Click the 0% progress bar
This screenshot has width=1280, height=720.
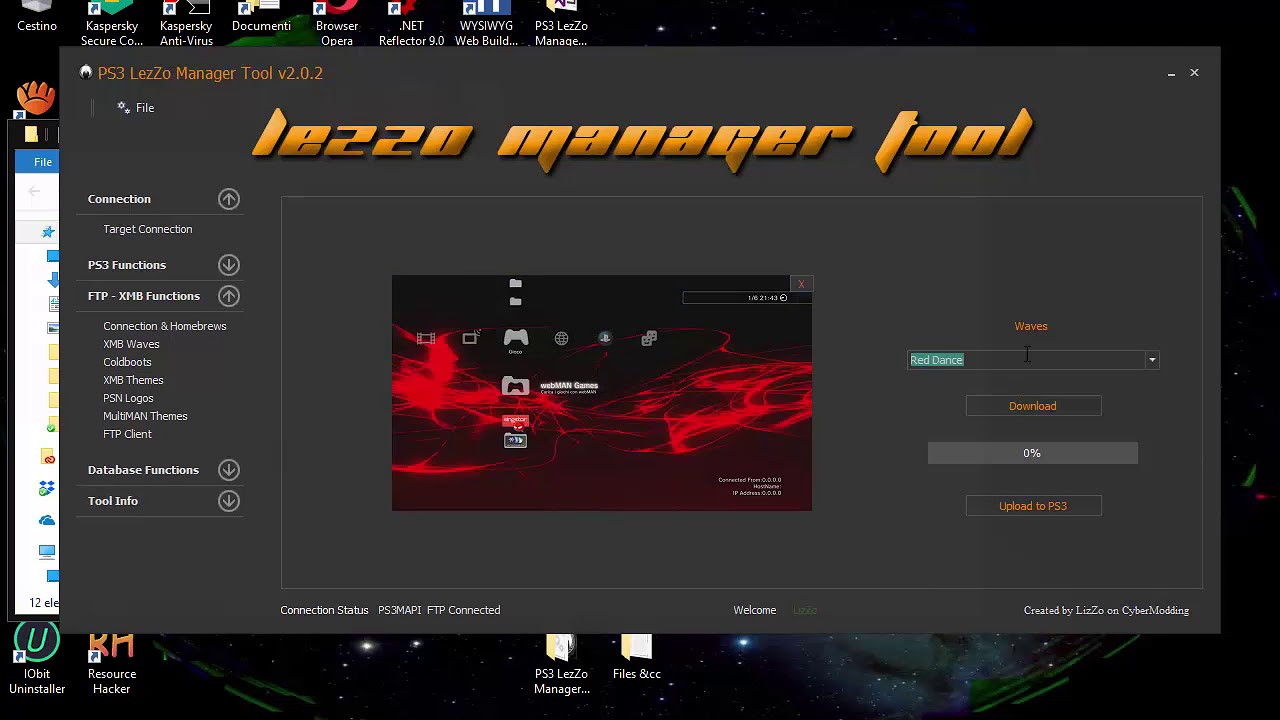click(1032, 453)
